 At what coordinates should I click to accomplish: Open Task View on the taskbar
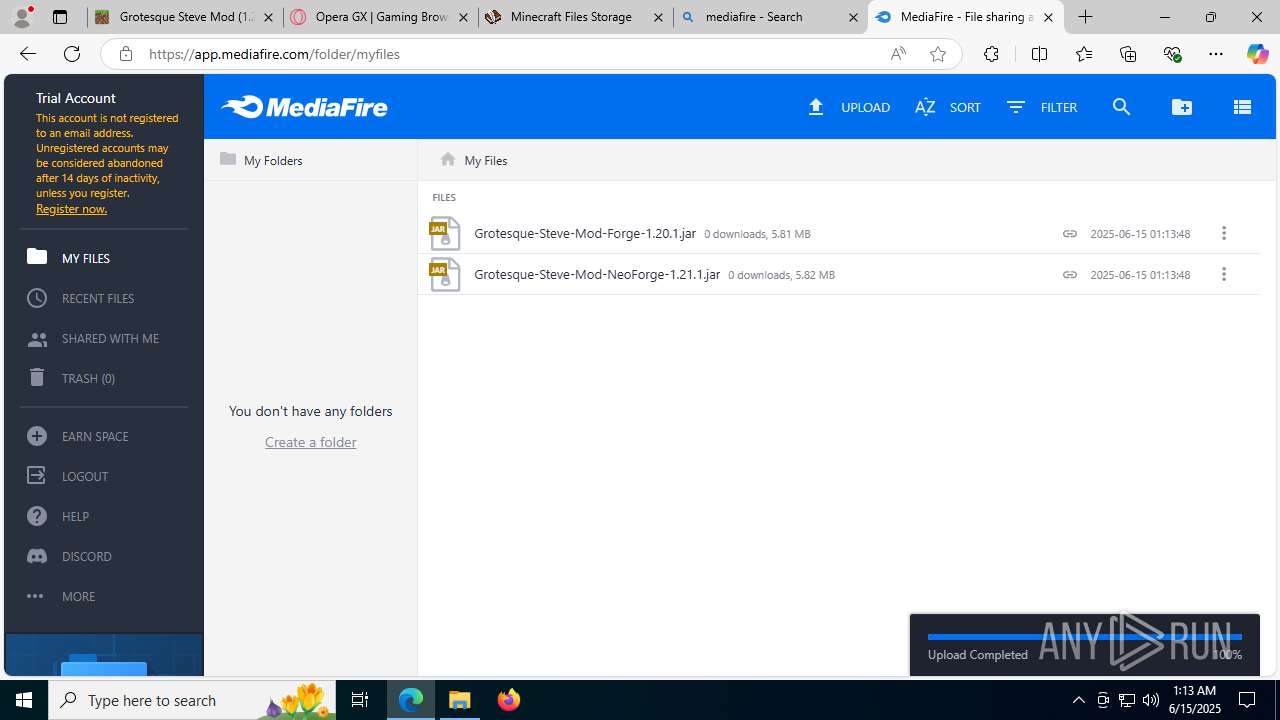pos(360,700)
